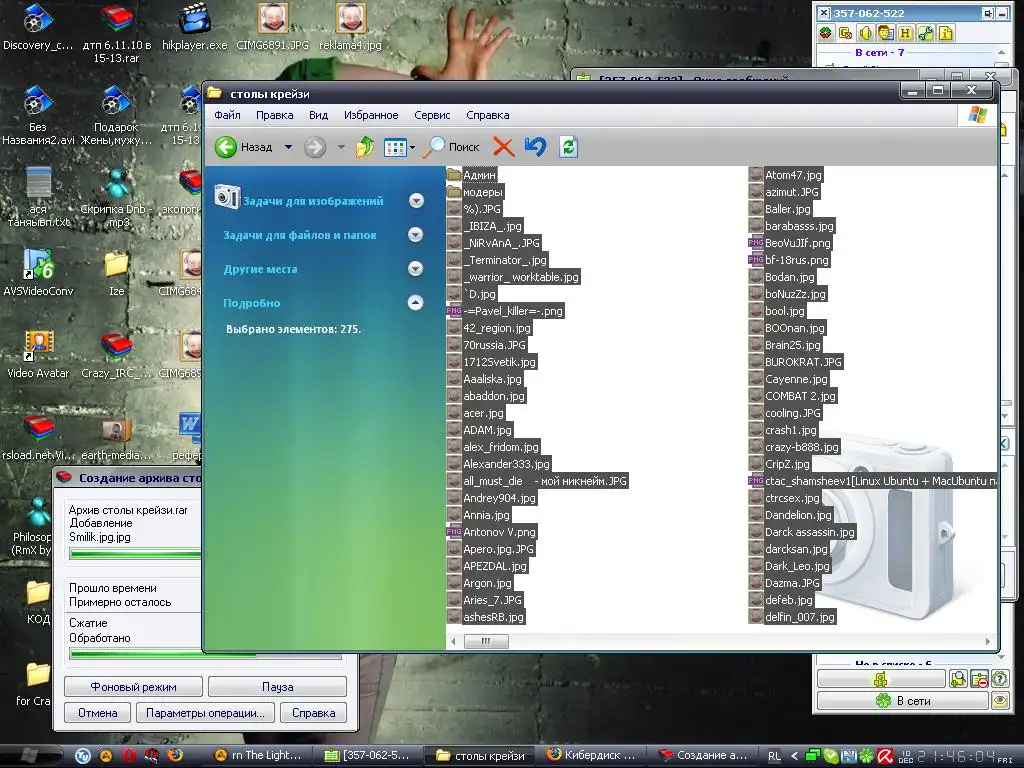Expand the 'Задачи для изображений' panel

tap(416, 201)
